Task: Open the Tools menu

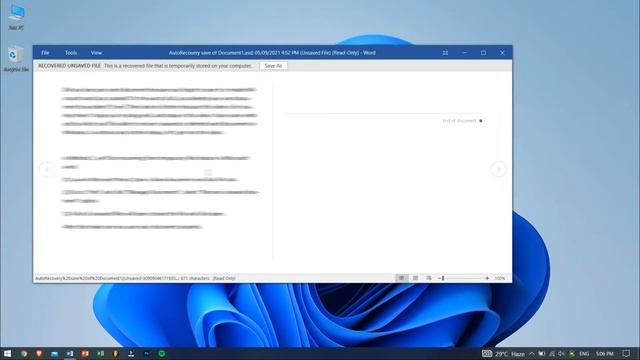Action: [x=71, y=53]
